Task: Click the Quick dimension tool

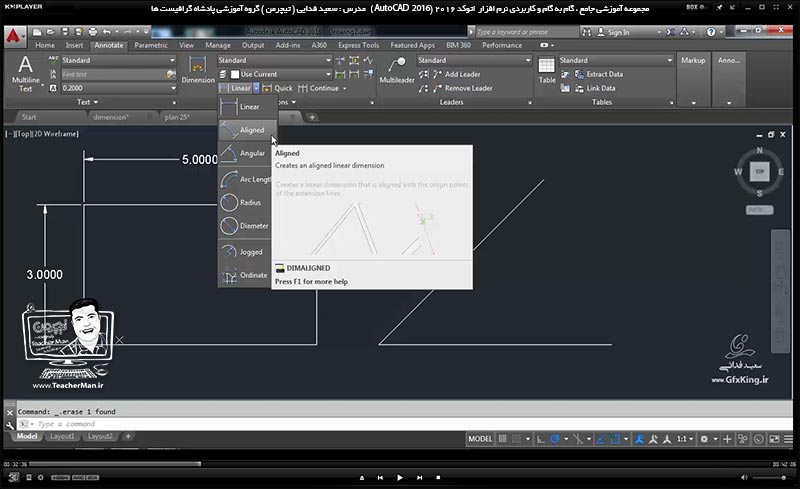Action: pos(278,88)
